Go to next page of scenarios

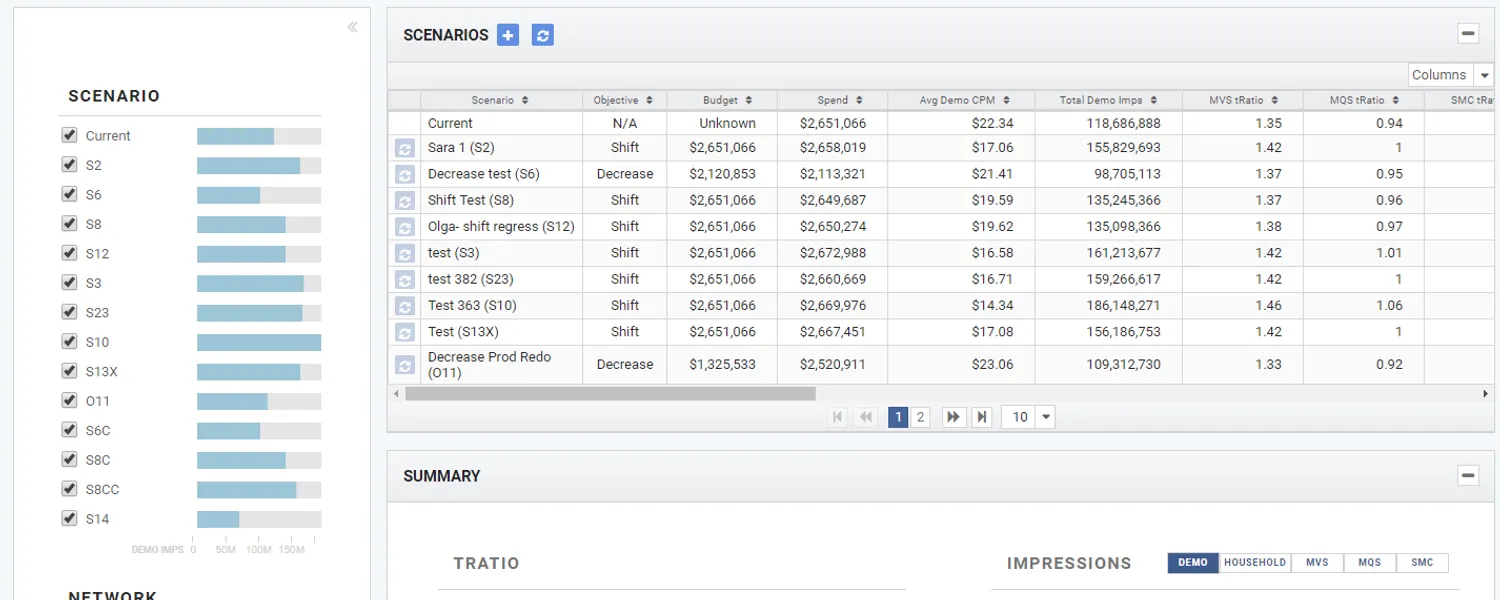click(x=954, y=417)
